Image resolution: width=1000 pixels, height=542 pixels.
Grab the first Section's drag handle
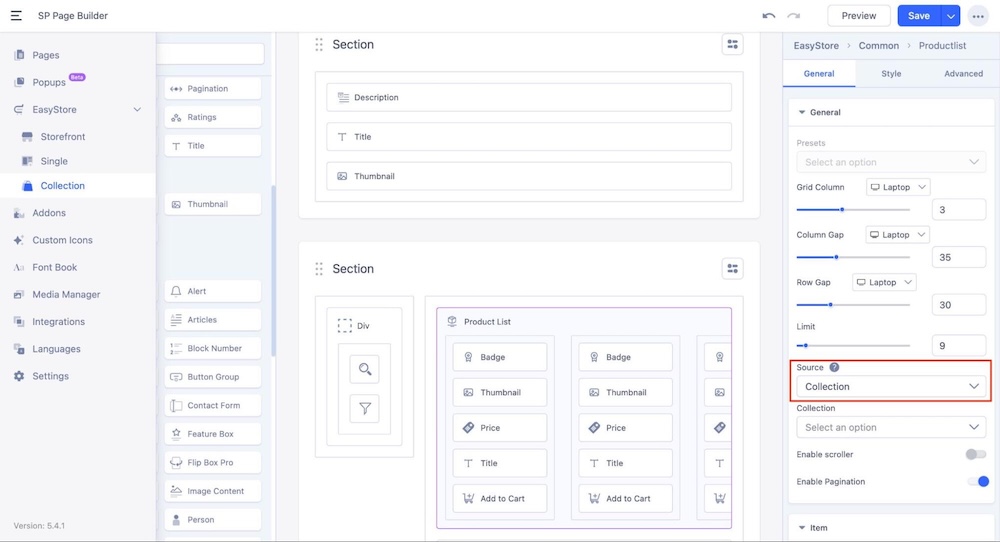[x=319, y=45]
